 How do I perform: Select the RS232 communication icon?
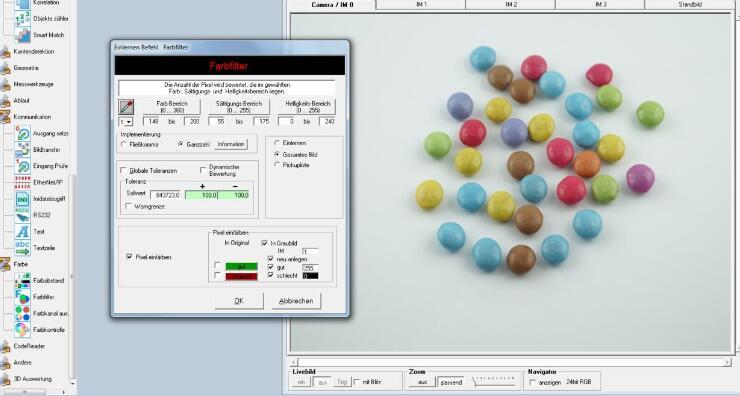point(22,215)
